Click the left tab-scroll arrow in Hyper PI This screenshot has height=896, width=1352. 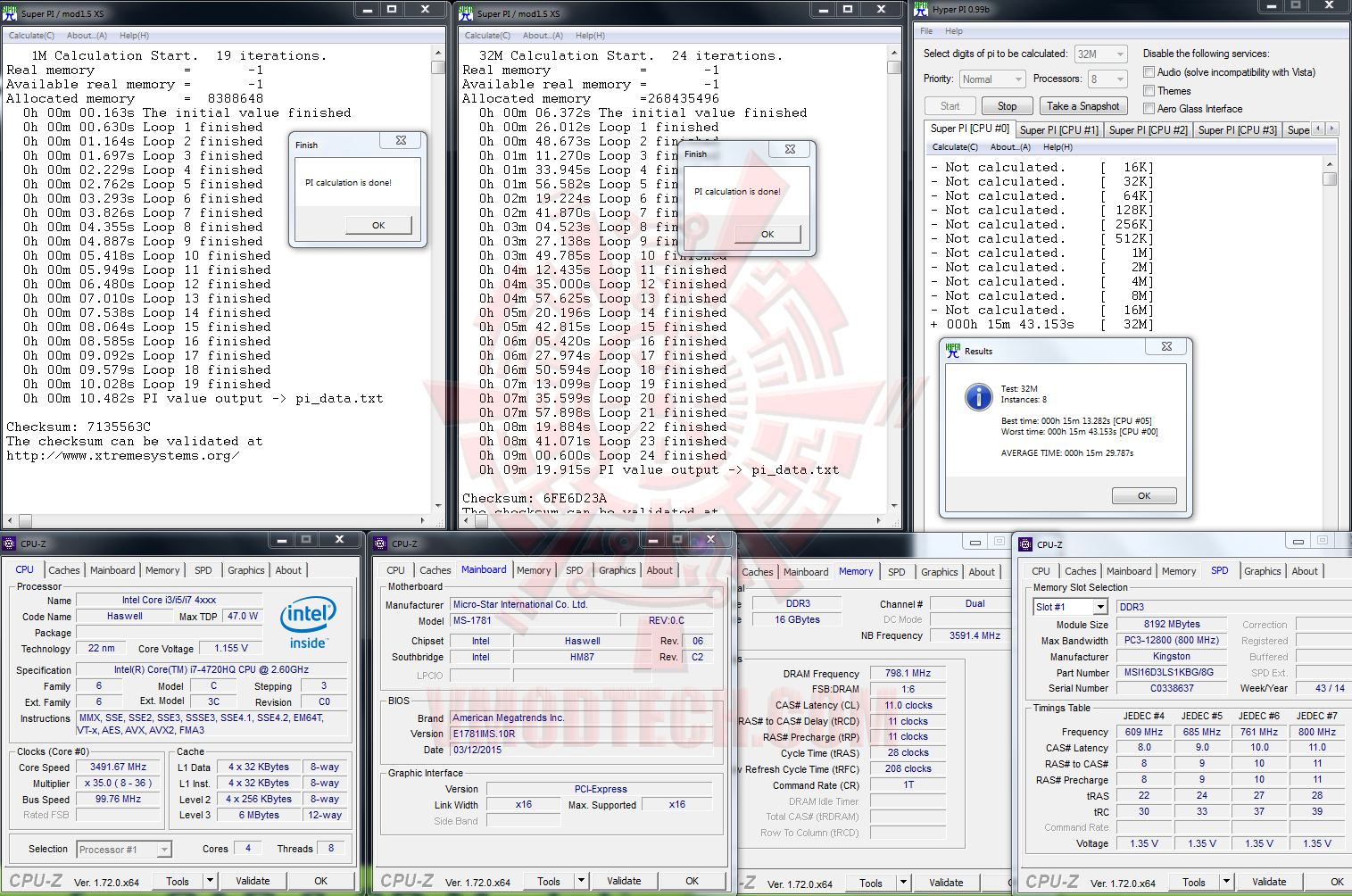tap(1318, 129)
